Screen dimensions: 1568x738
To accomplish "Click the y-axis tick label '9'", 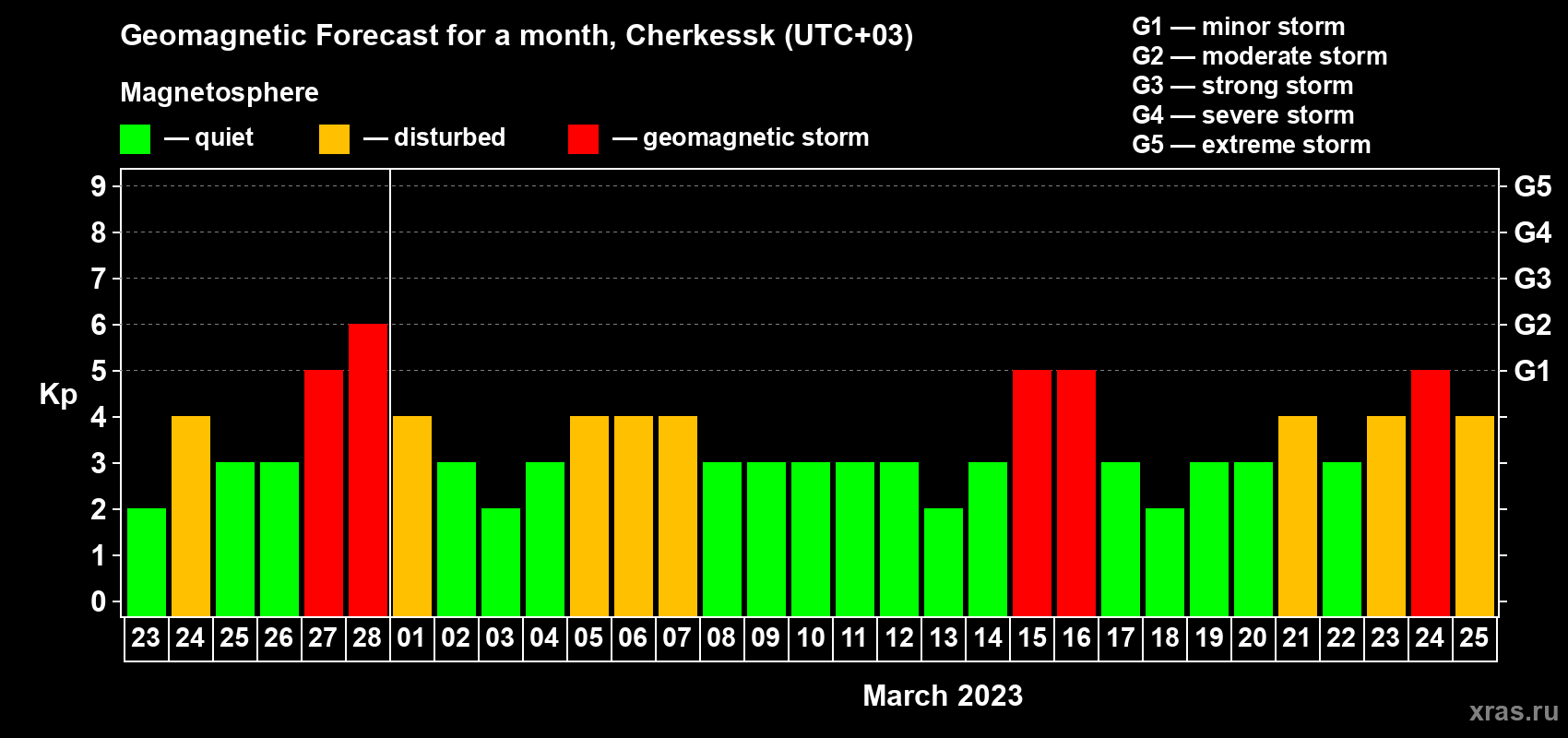I will [x=99, y=186].
